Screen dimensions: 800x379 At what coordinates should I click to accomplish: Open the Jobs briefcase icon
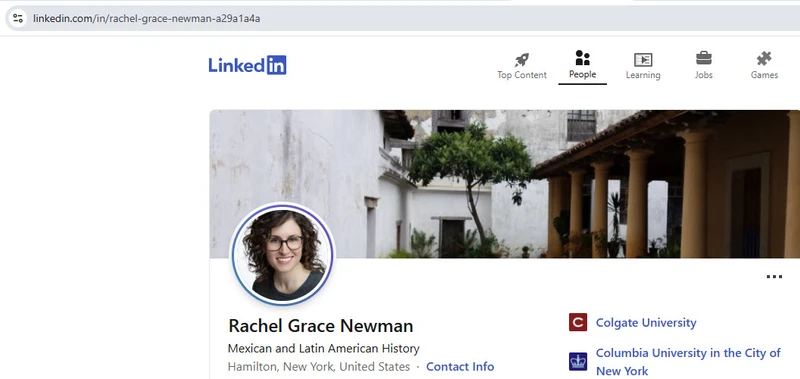704,58
